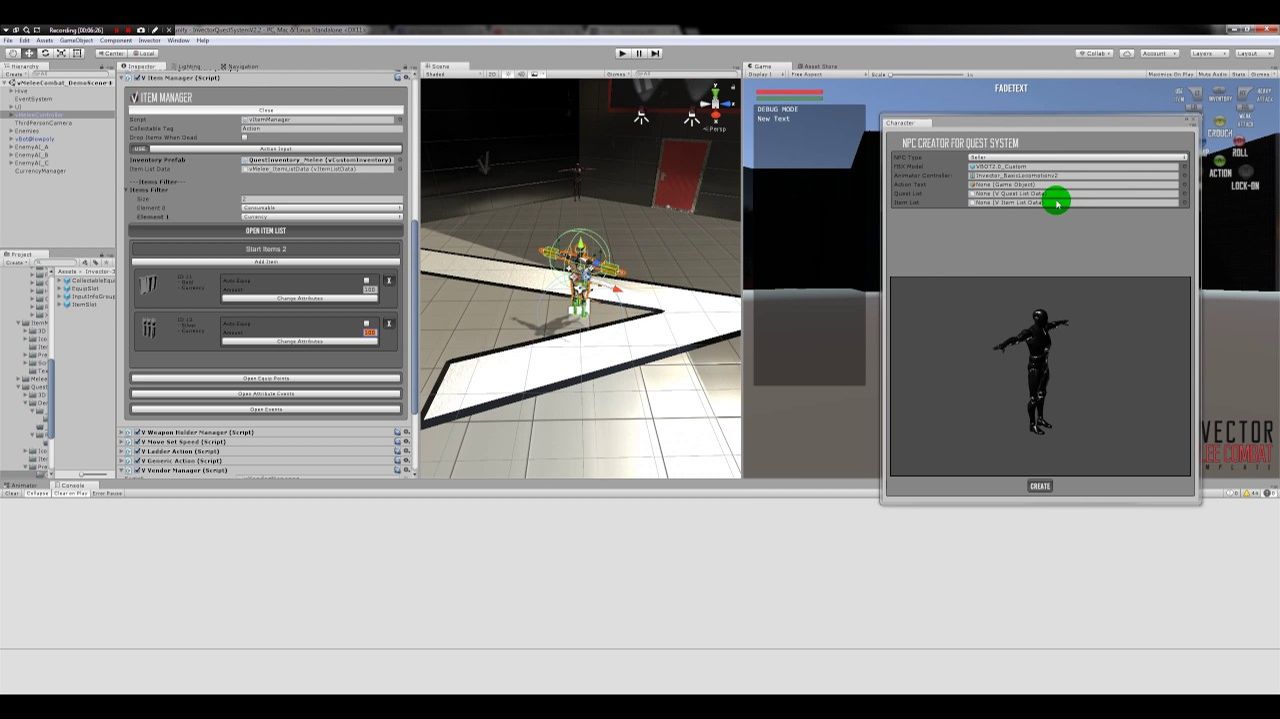Enable Auto Equip for first item
This screenshot has height=719, width=1280.
[x=367, y=281]
